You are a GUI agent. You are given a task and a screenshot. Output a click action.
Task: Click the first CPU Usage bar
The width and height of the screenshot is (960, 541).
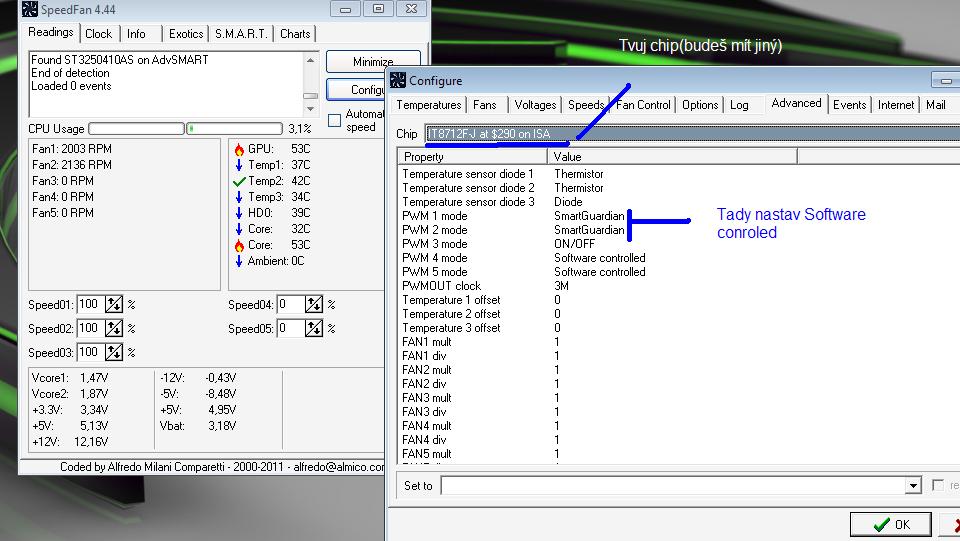tap(137, 129)
